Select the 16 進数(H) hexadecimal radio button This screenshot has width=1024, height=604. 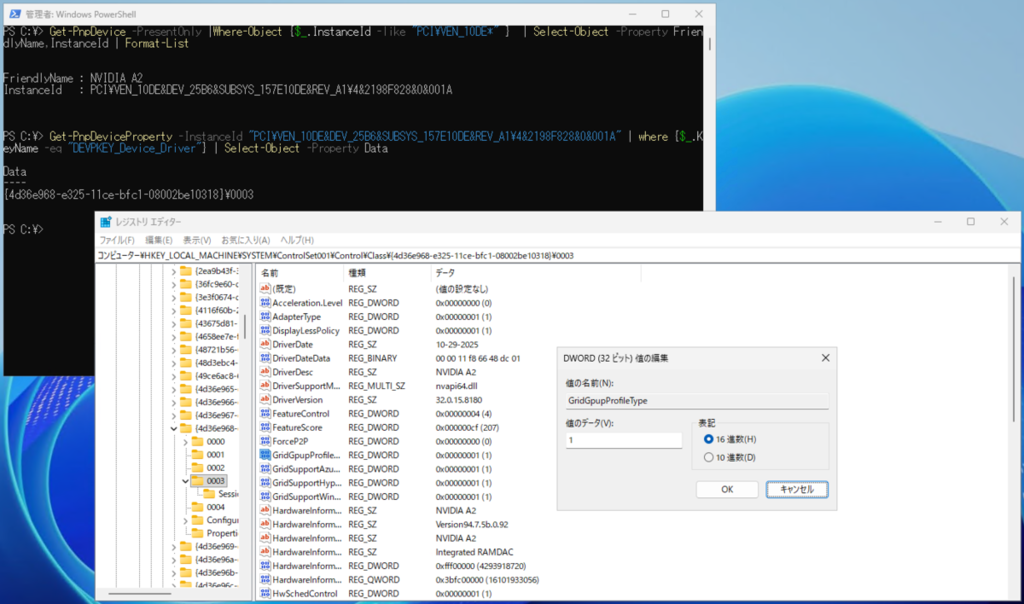coord(709,439)
